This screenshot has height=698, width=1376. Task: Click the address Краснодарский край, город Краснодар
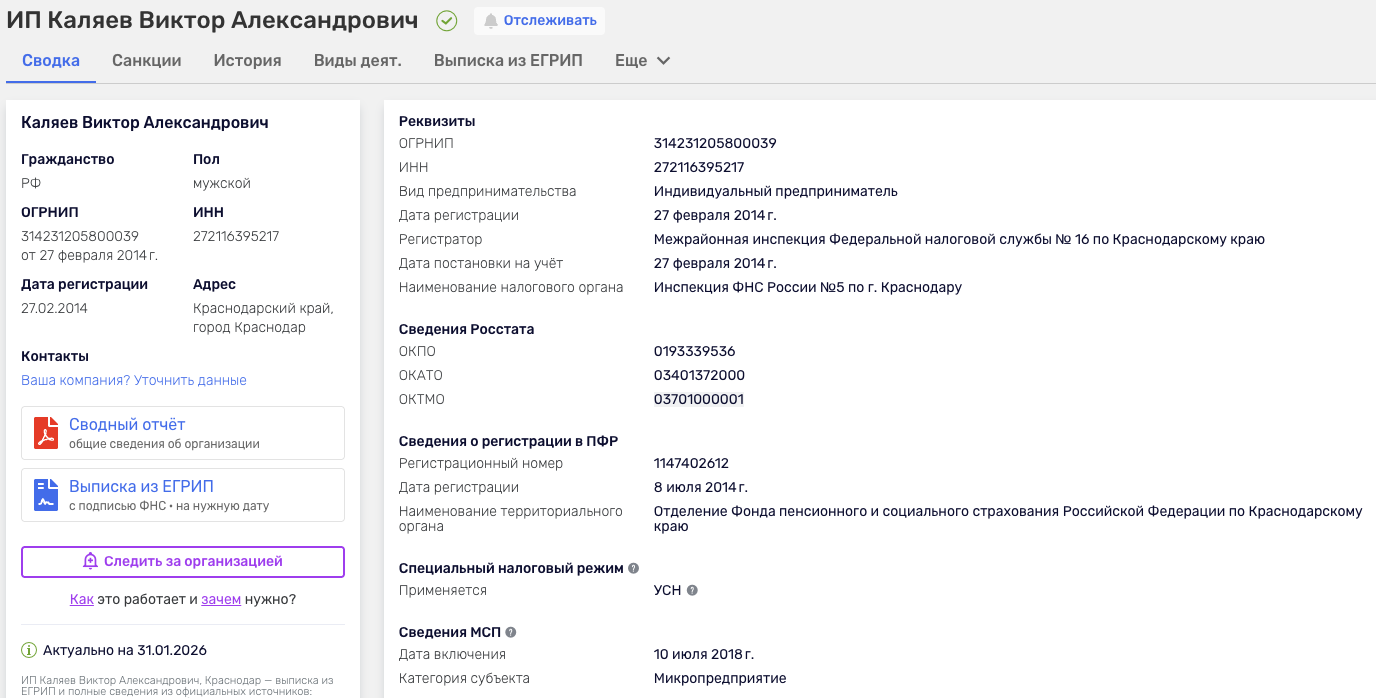tap(263, 318)
